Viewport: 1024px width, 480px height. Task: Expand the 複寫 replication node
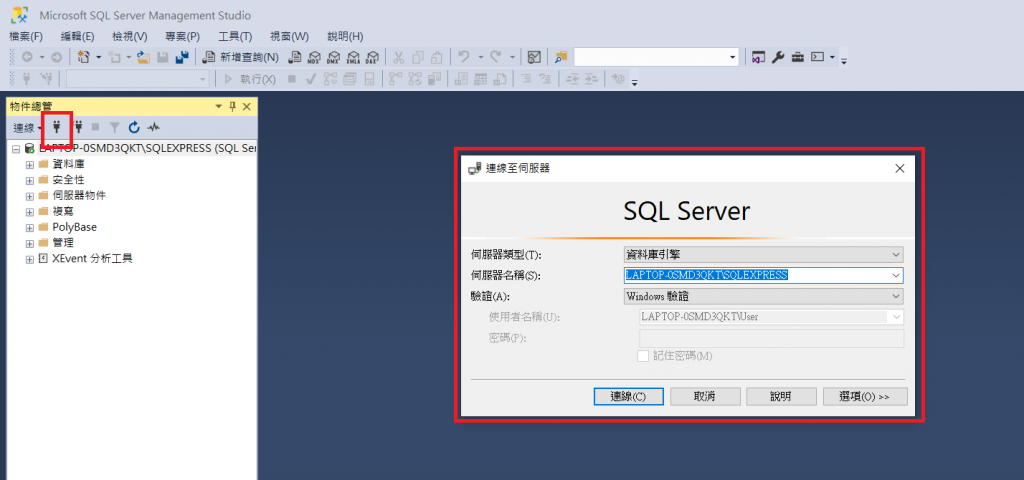[29, 212]
